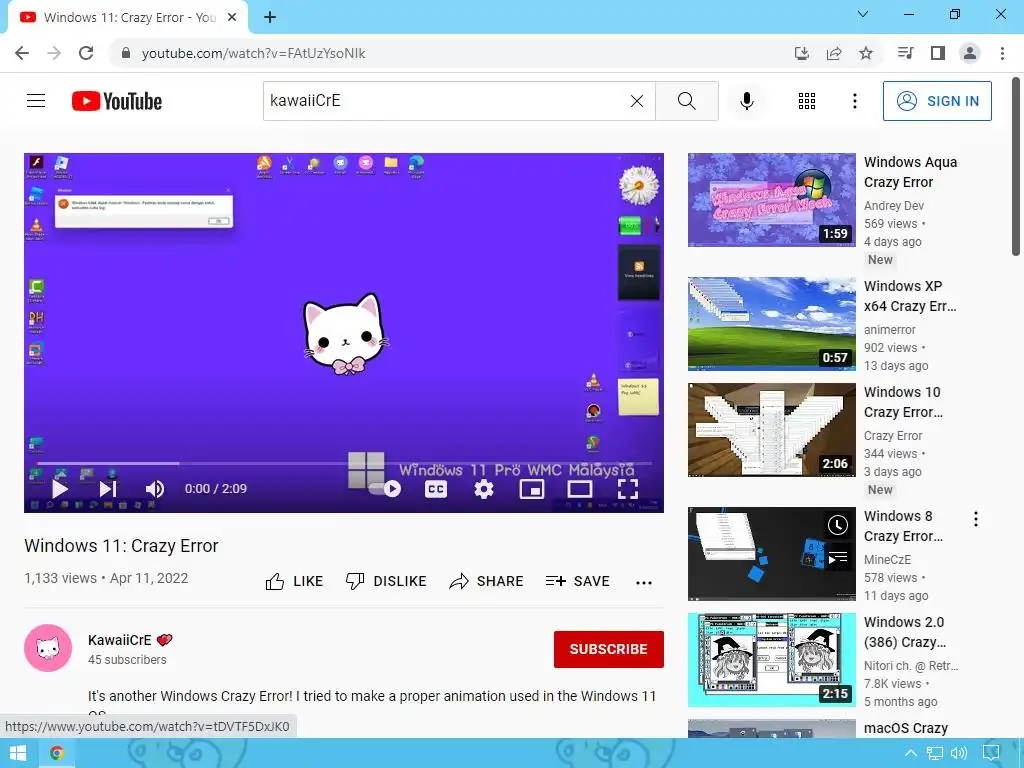The image size is (1024, 768).
Task: Open options menu for Windows 8 video
Action: click(976, 519)
